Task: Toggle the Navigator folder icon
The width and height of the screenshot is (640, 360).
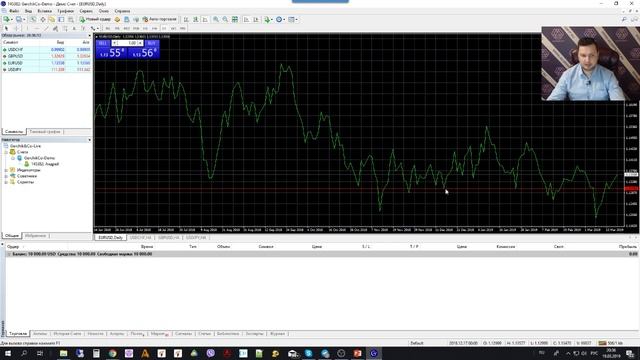Action: click(x=52, y=19)
